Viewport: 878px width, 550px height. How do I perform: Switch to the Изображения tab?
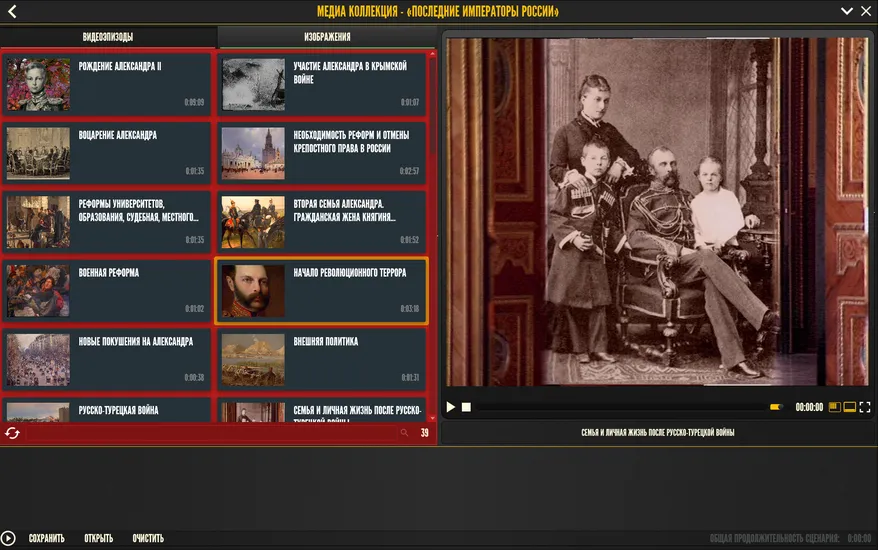point(327,37)
